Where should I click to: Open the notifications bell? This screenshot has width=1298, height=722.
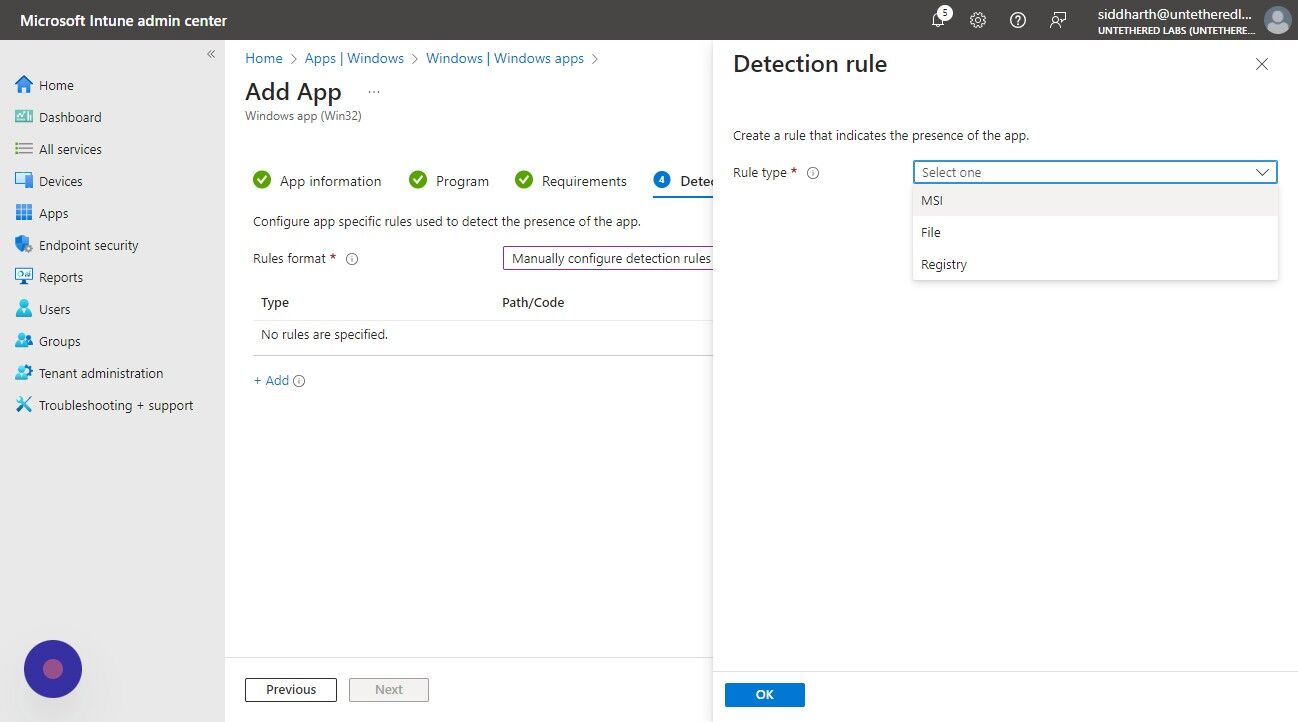(938, 19)
